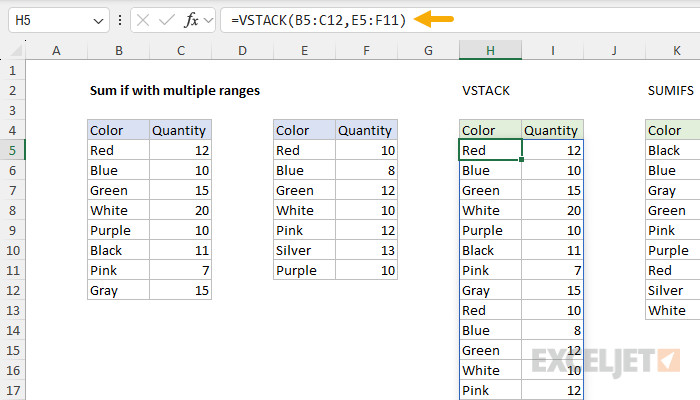This screenshot has width=700, height=400.
Task: Select 'Silver' cell in column K
Action: (673, 291)
